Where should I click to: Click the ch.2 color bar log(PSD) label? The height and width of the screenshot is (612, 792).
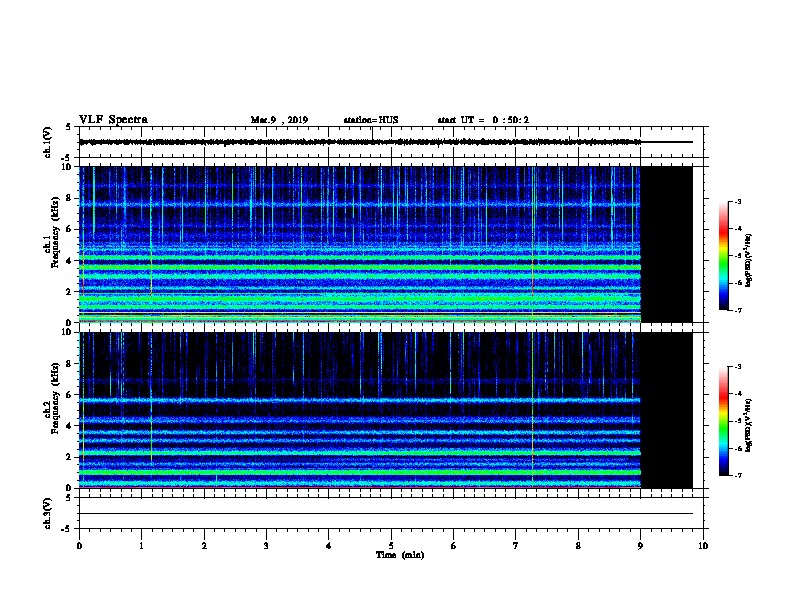click(x=749, y=425)
